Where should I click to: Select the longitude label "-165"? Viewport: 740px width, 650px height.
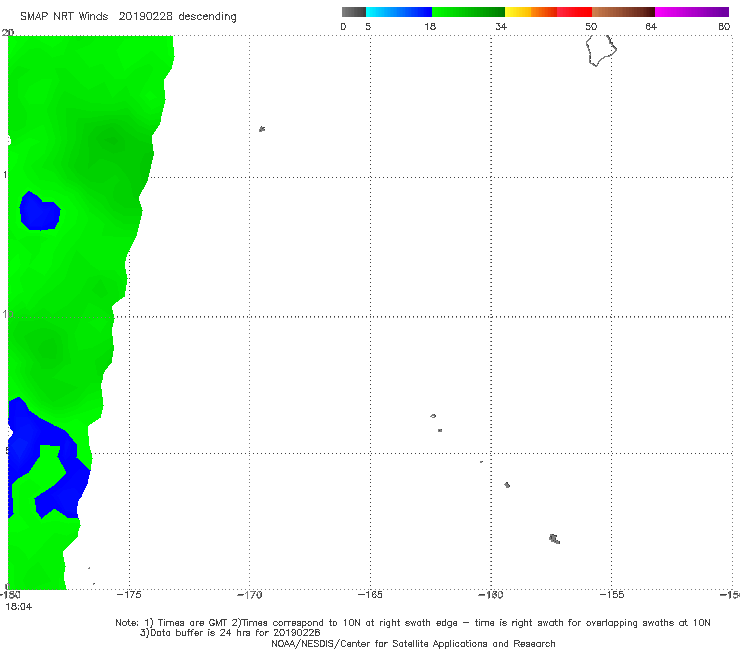point(370,595)
